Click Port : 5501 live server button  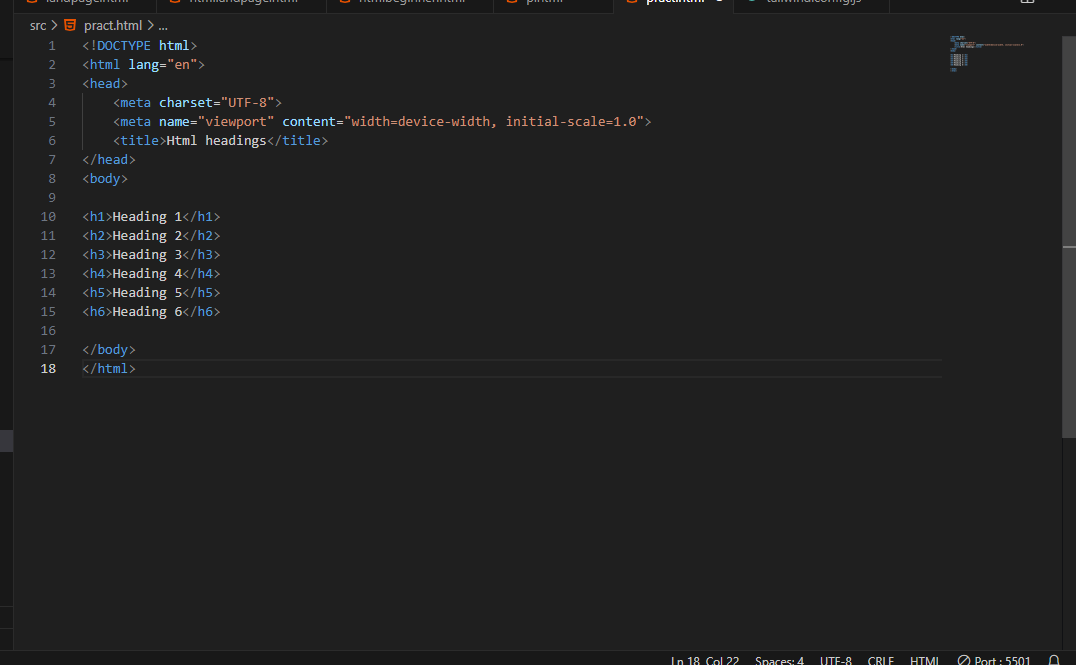994,660
